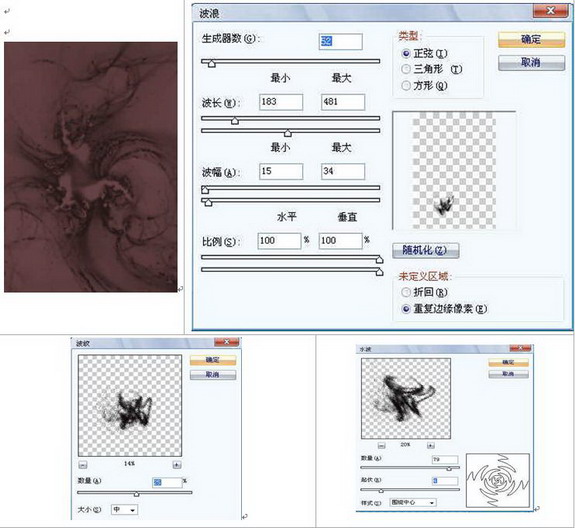
Task: Close the Ripple (波纹) dialog
Action: coord(227,342)
